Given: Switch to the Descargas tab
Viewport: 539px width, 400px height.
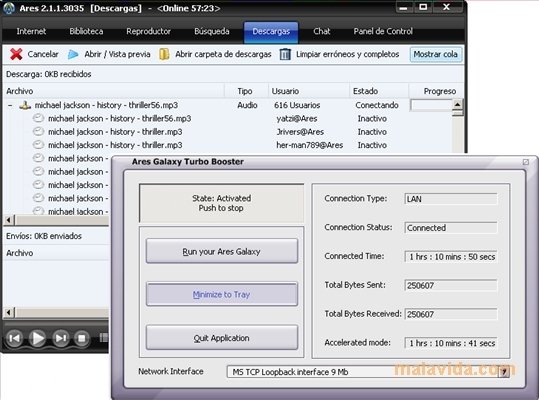Looking at the screenshot, I should tap(271, 32).
